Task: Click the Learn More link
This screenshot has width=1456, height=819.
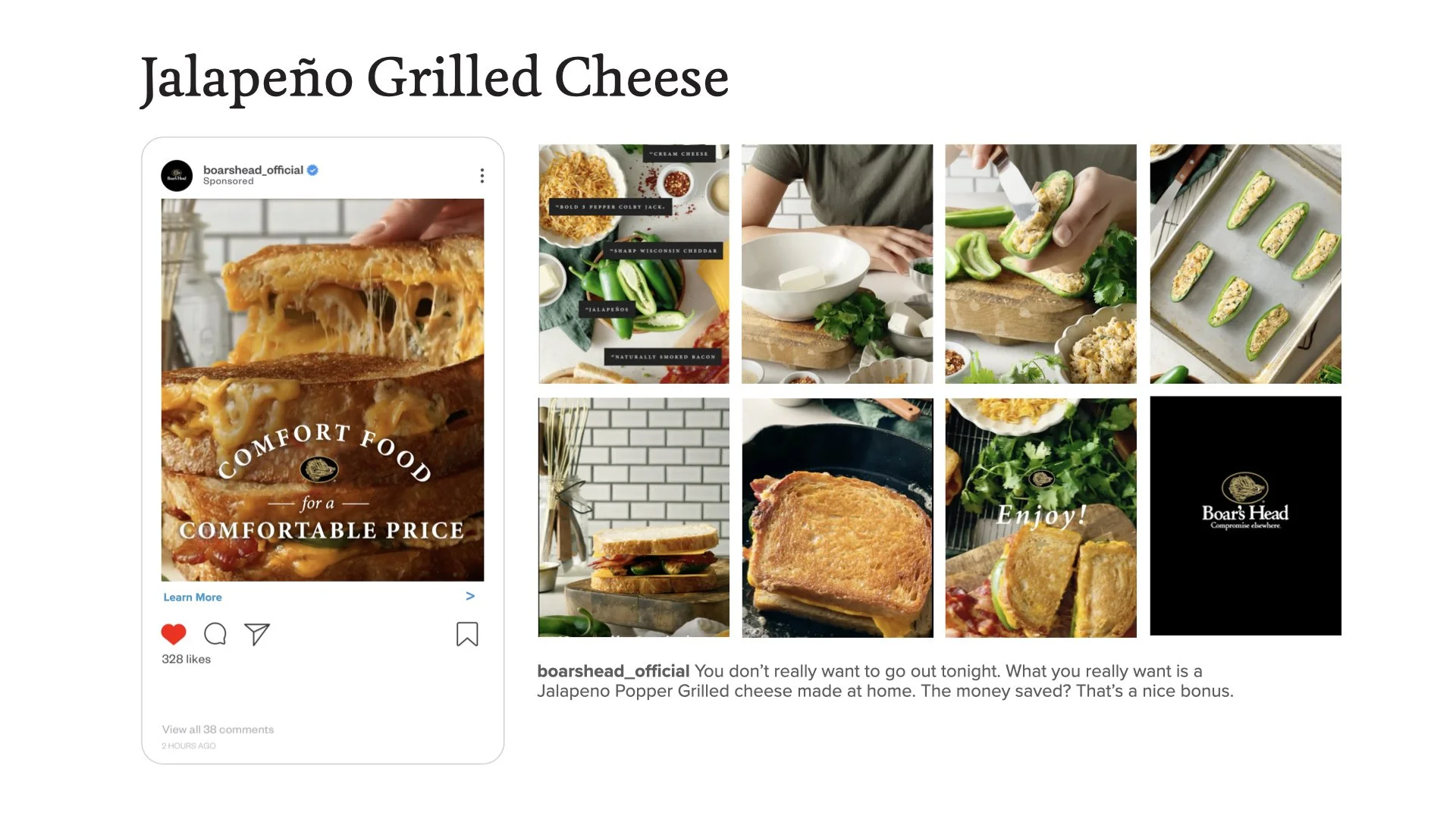Action: [x=193, y=598]
